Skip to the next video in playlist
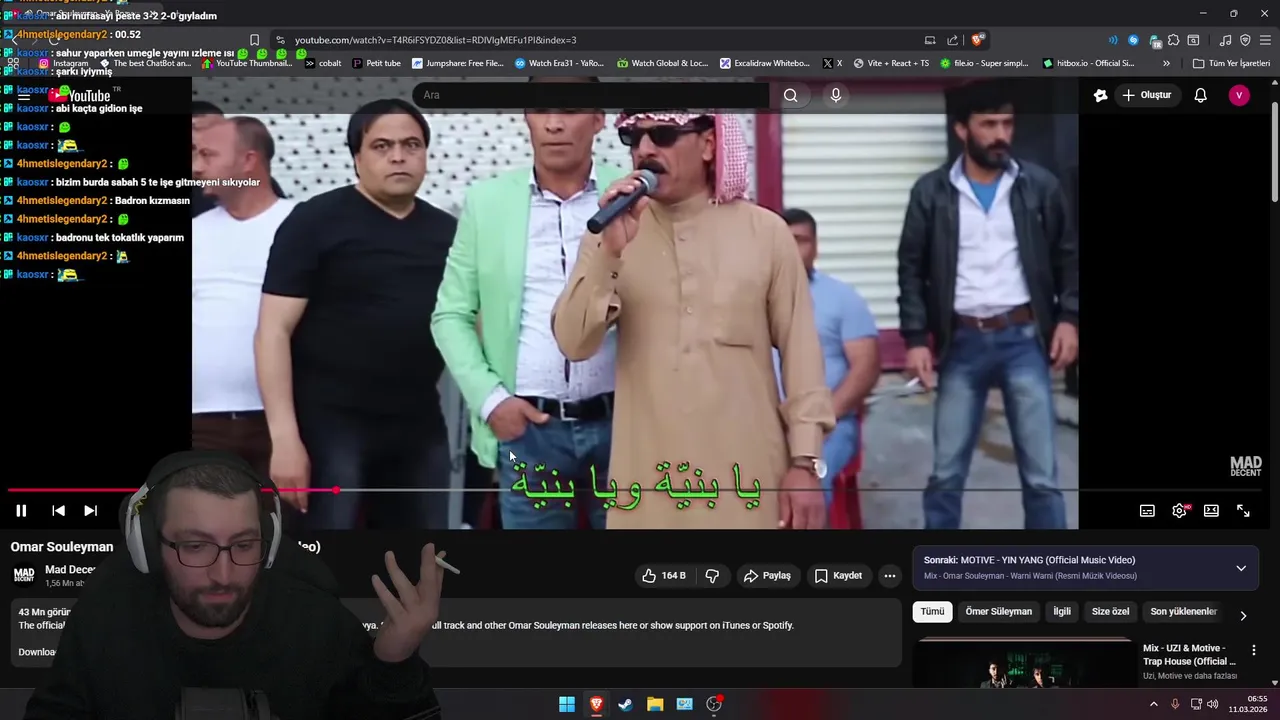 (90, 510)
